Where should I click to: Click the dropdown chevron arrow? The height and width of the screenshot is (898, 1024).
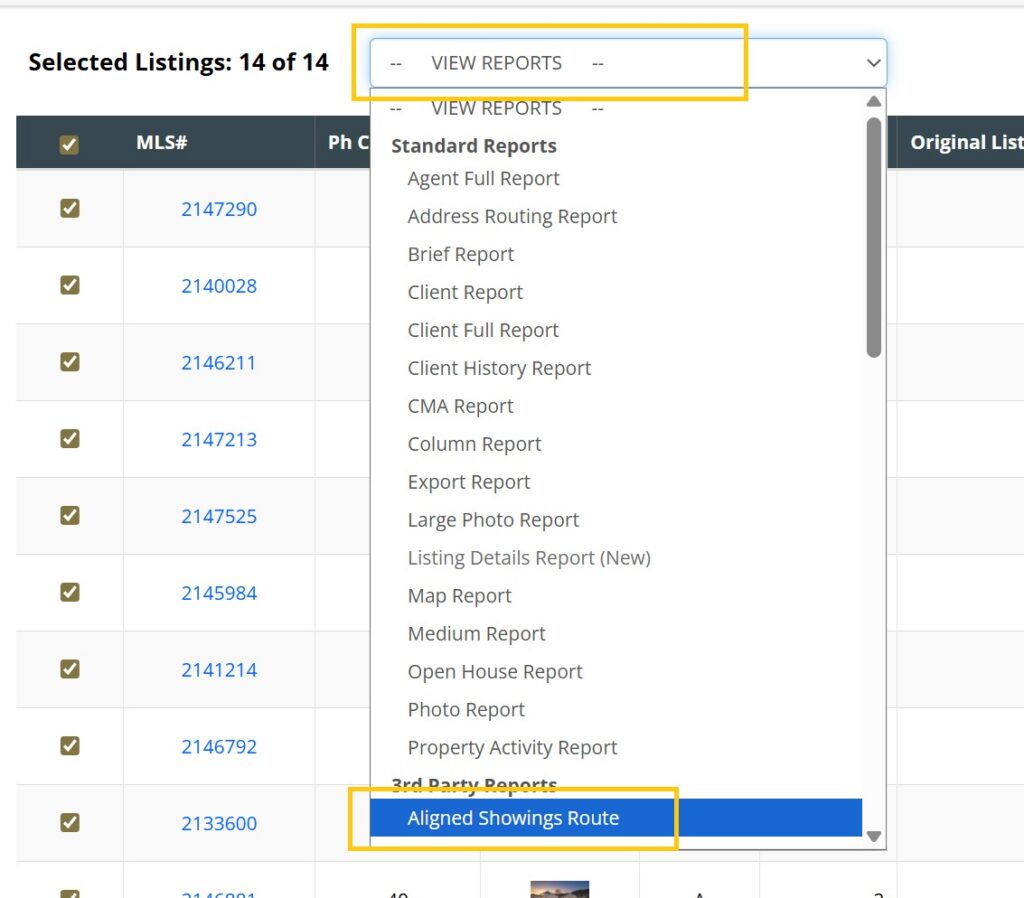[x=873, y=63]
